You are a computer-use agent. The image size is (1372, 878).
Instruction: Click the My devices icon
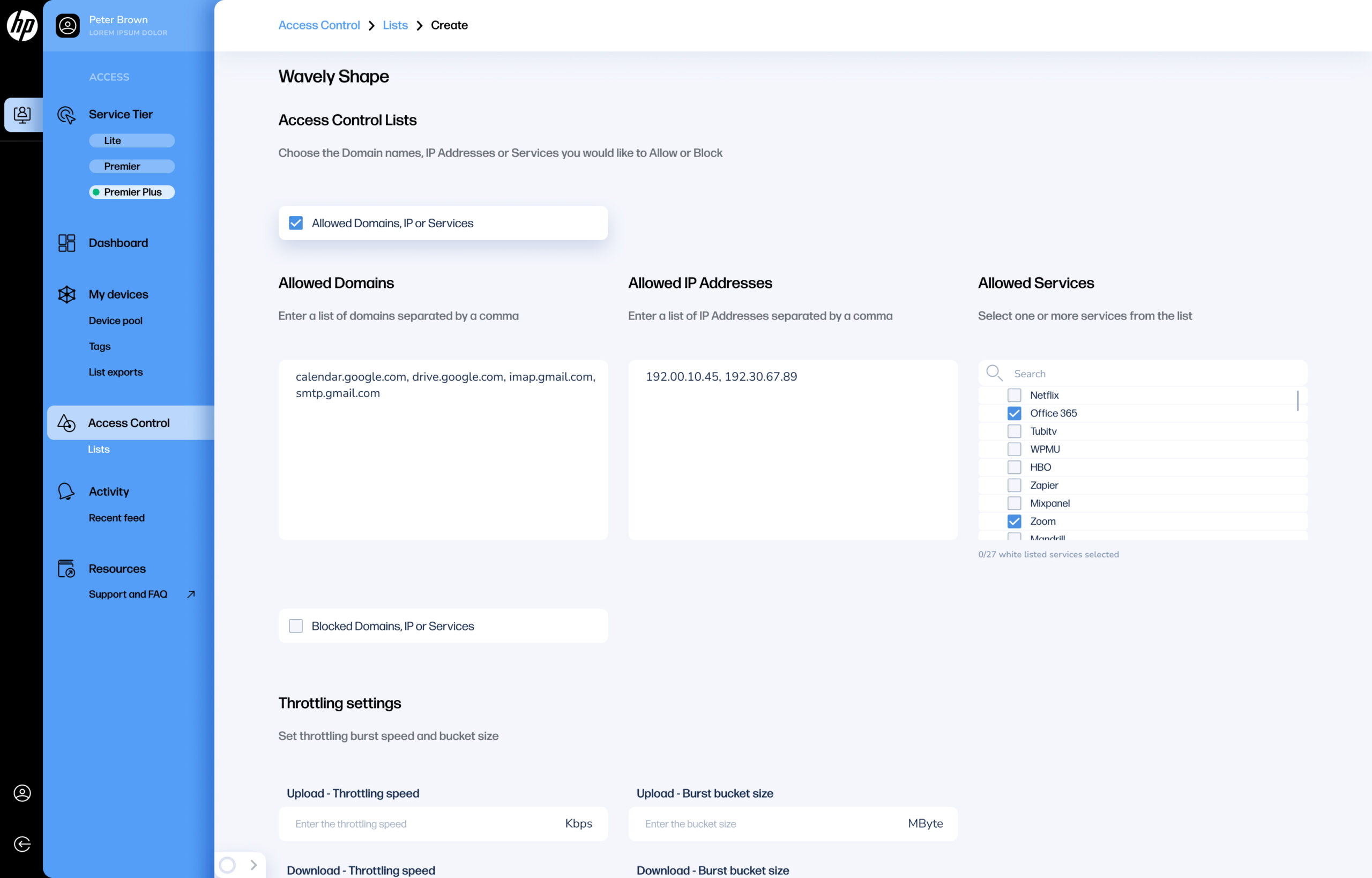pos(66,294)
